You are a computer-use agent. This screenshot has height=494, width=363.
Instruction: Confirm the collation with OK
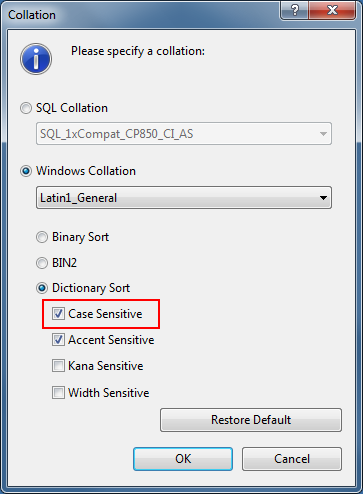tap(183, 459)
